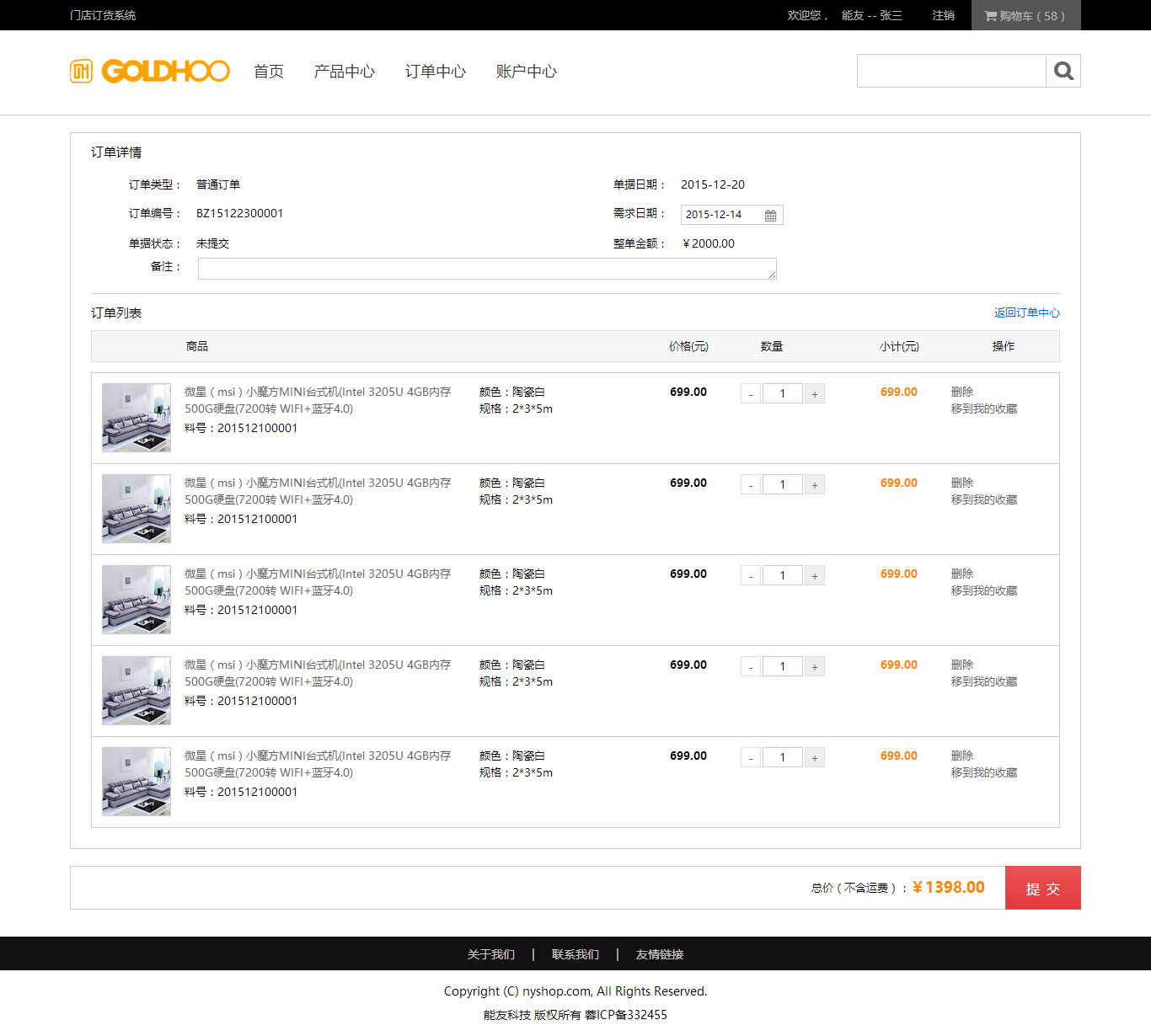Open 账户中心 page
Viewport: 1151px width, 1036px height.
[526, 72]
